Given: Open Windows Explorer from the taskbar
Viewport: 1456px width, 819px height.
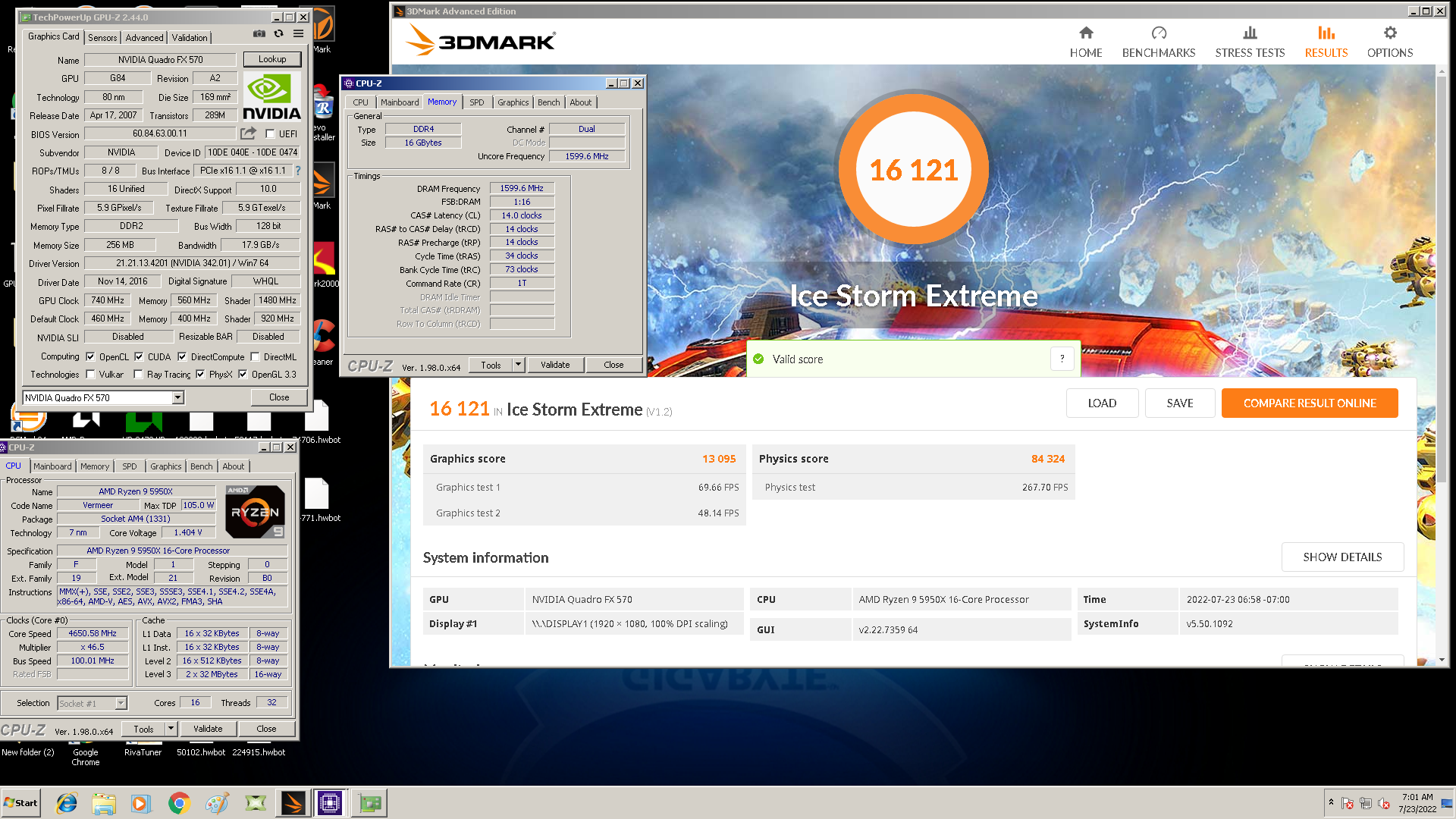Looking at the screenshot, I should pyautogui.click(x=104, y=803).
